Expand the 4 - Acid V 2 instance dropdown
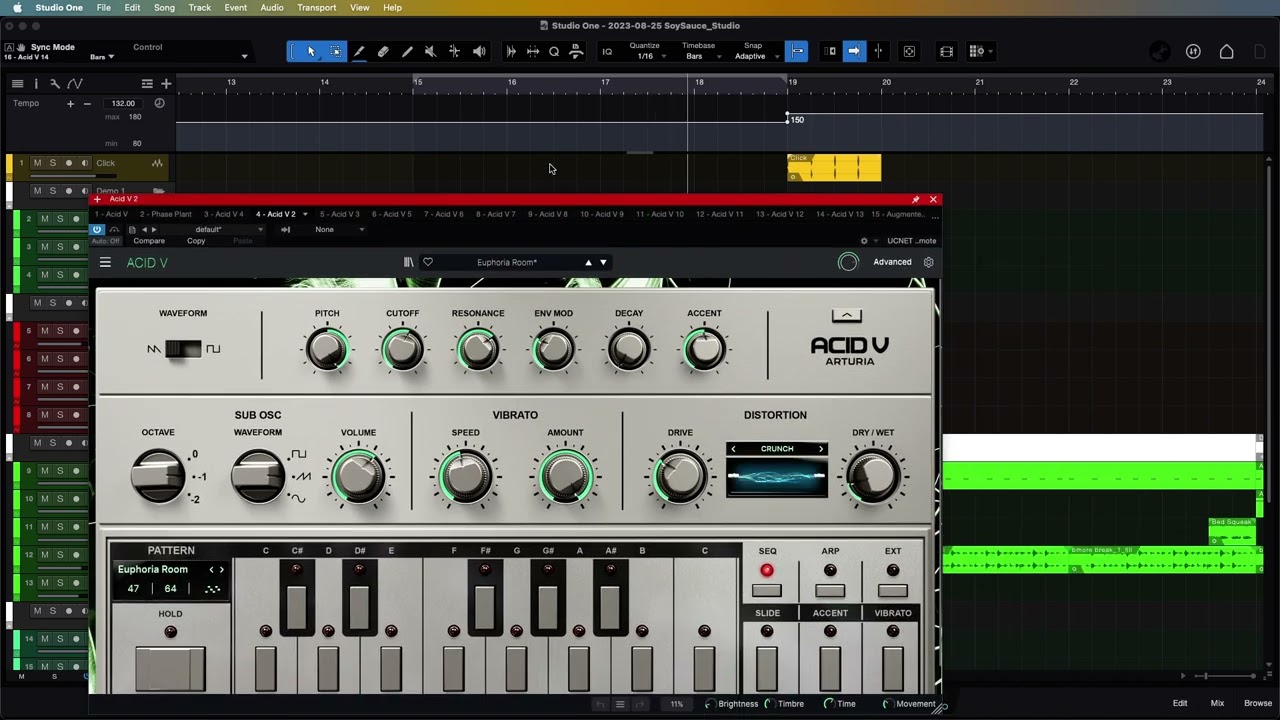This screenshot has height=720, width=1280. [x=305, y=214]
